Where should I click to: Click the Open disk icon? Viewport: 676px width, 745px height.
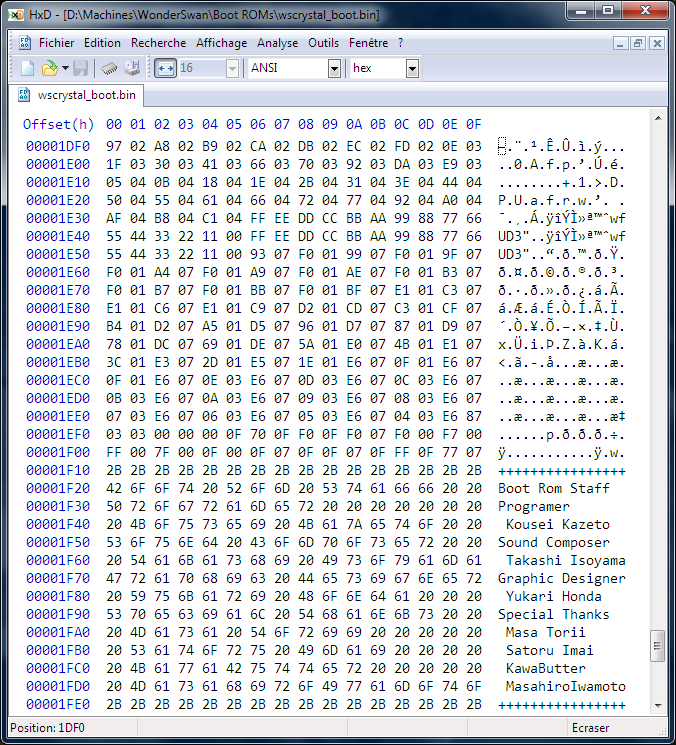(132, 68)
